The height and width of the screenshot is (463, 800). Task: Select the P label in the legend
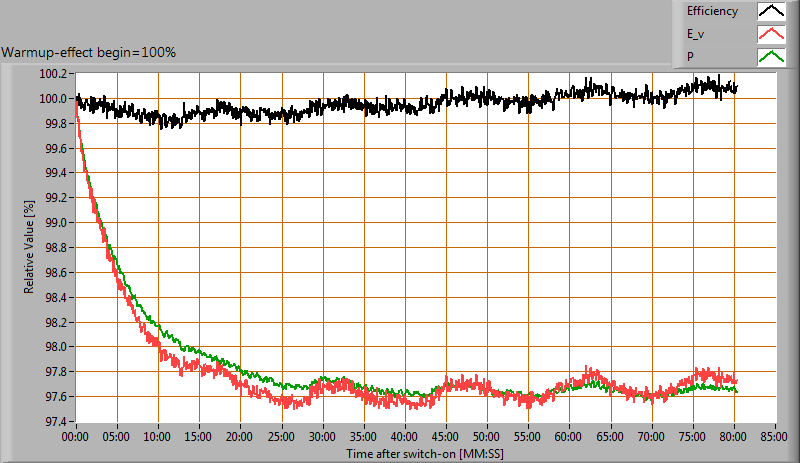690,57
